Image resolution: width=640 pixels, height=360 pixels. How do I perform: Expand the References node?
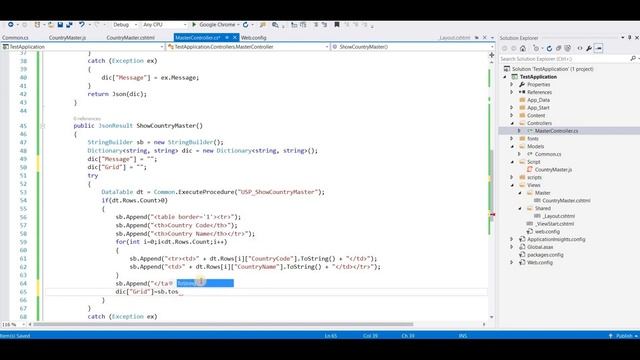512,92
